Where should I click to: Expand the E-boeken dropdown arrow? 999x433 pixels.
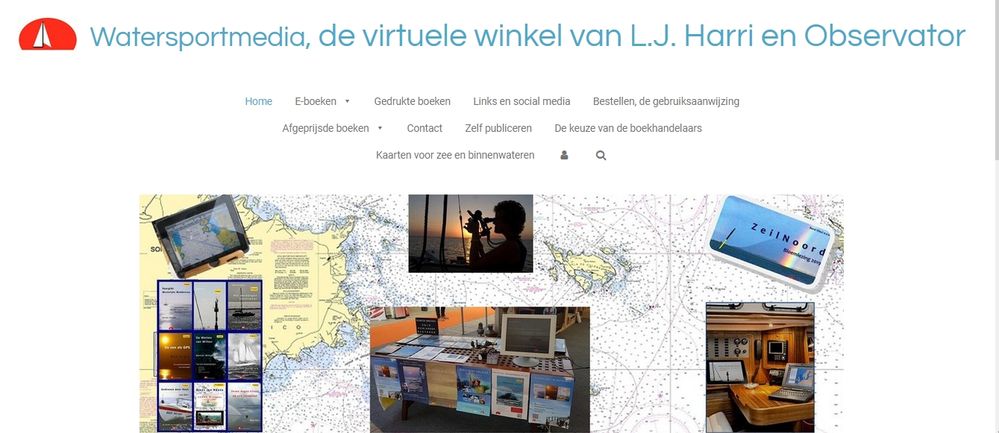(347, 101)
